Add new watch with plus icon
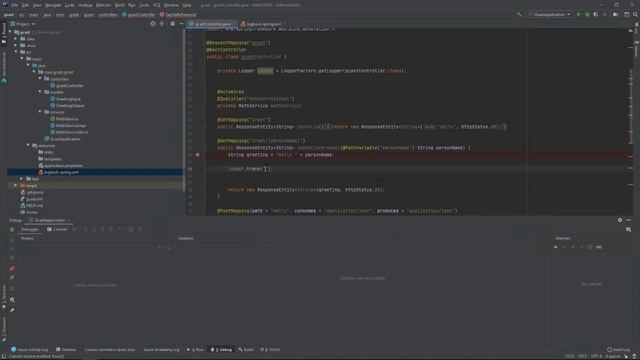 pos(556,247)
